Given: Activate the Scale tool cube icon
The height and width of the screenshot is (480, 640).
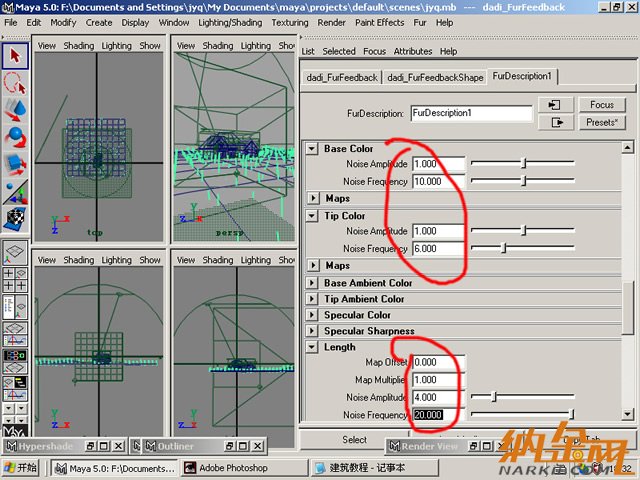Looking at the screenshot, I should tap(16, 165).
